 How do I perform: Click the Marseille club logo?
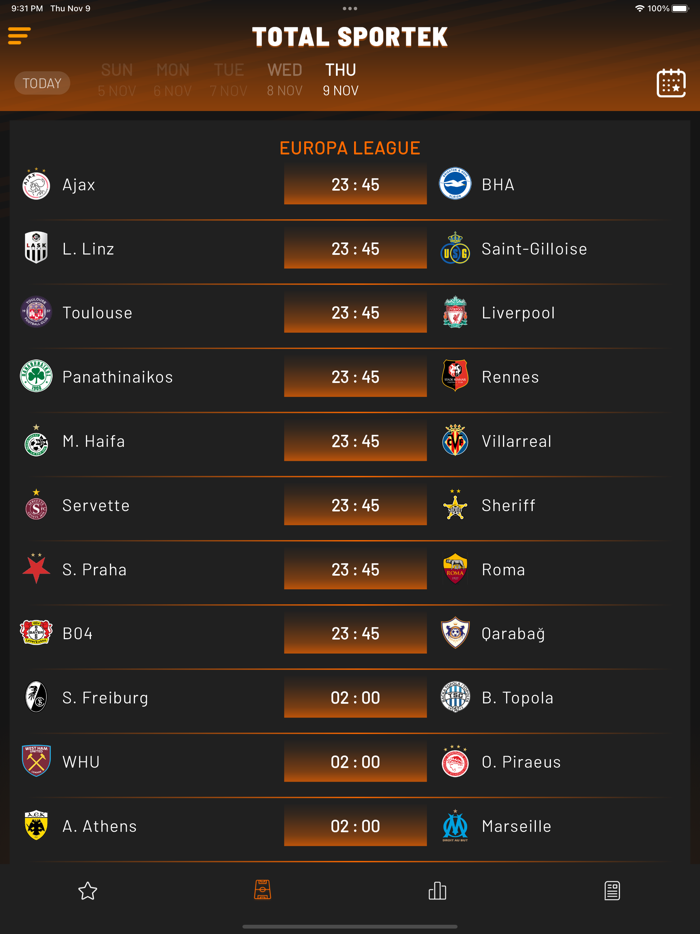tap(455, 826)
